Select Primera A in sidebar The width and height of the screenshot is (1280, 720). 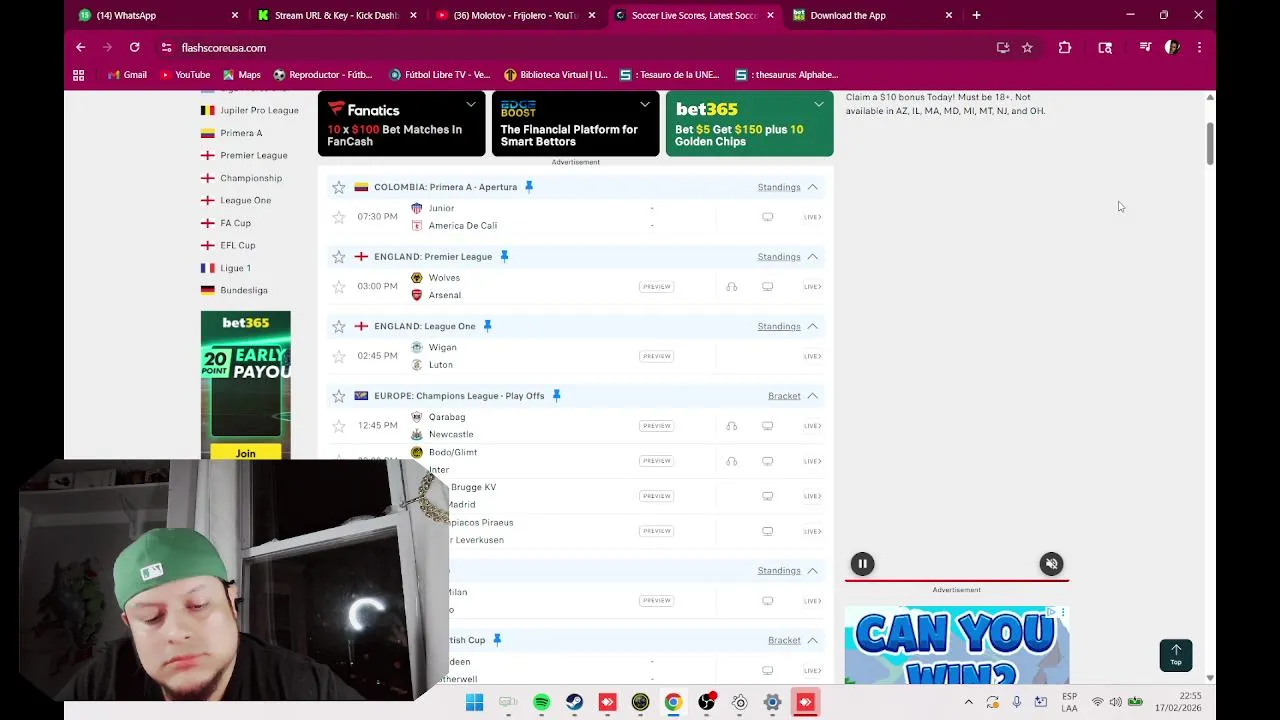[x=232, y=133]
